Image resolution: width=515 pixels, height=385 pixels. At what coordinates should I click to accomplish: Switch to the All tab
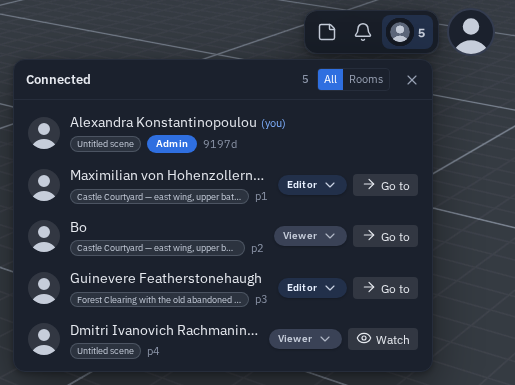[x=330, y=79]
